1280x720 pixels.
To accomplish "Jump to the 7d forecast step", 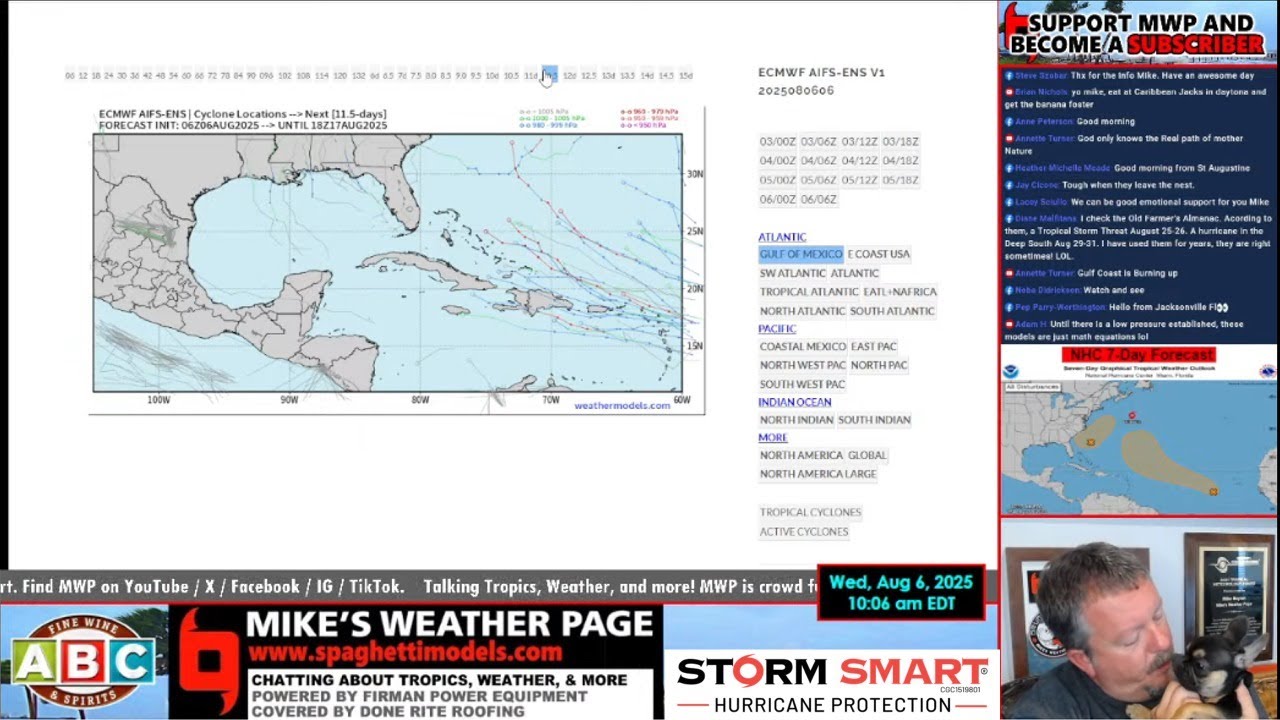I will point(402,76).
